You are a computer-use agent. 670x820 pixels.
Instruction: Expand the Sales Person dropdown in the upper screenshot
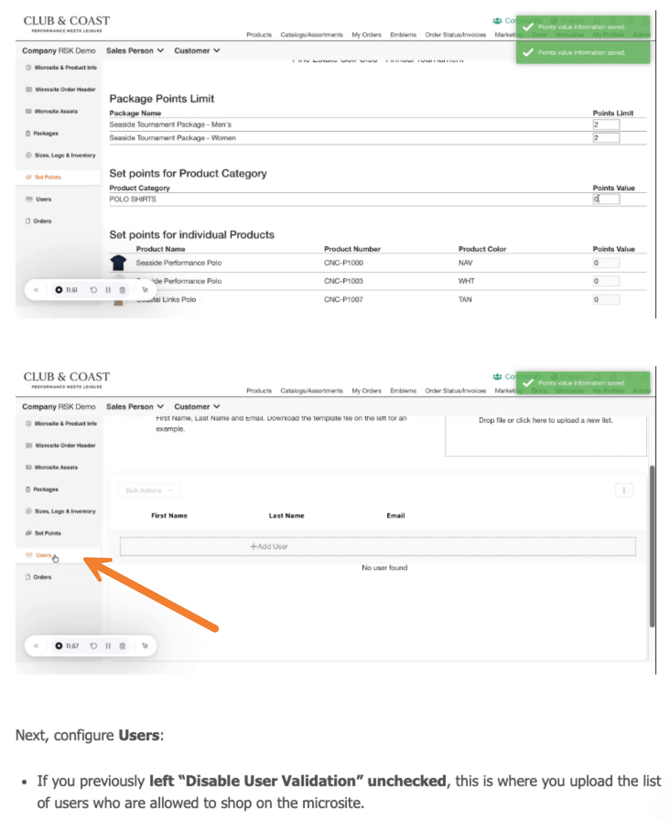pos(135,50)
